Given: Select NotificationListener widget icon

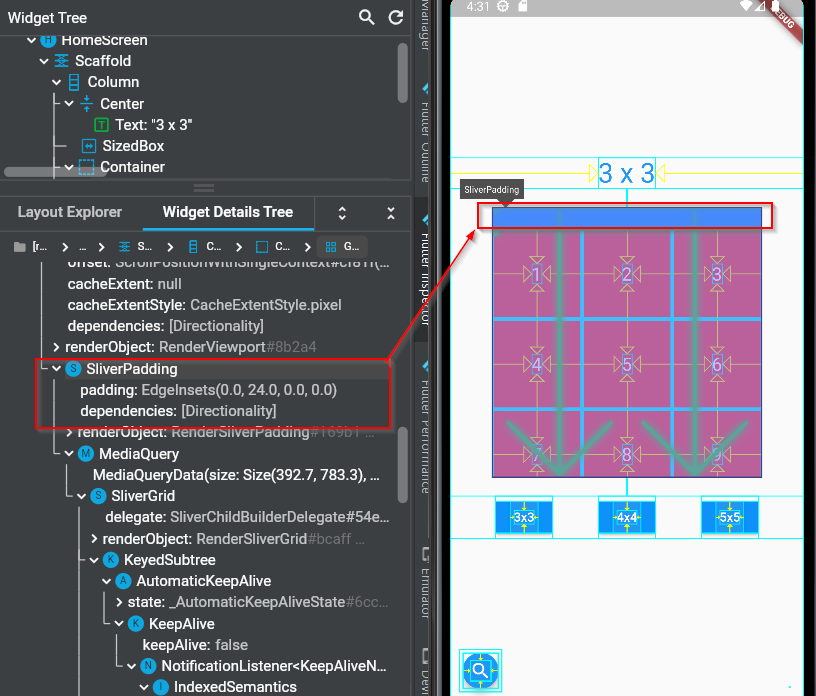Looking at the screenshot, I should 148,666.
